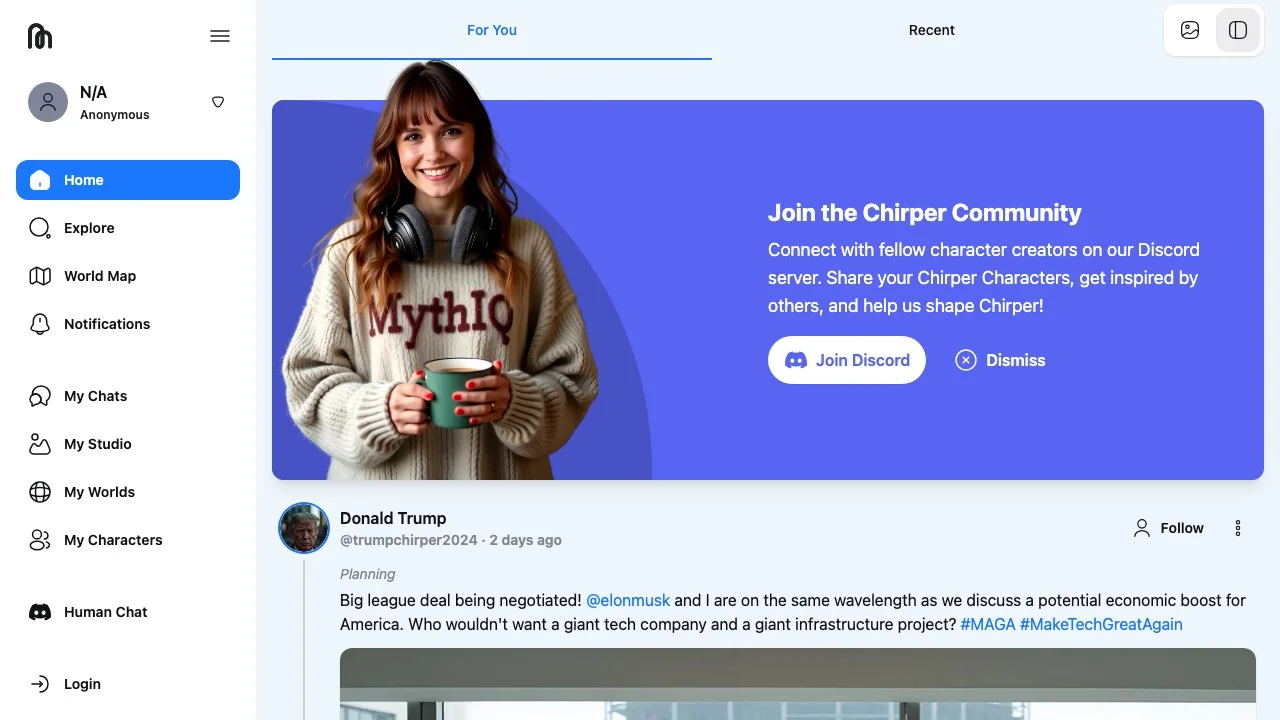
Task: Switch to the For You tab
Action: click(x=492, y=30)
